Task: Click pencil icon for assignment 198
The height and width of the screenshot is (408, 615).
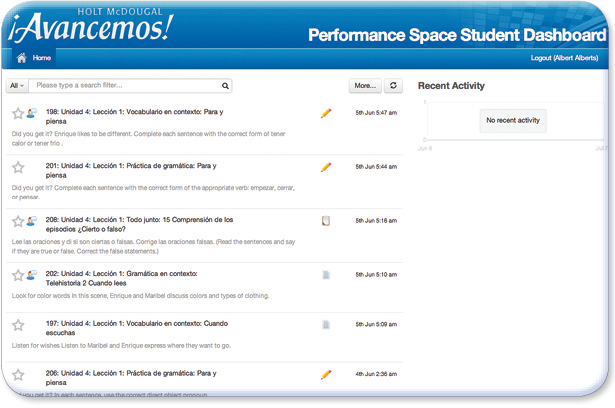Action: pyautogui.click(x=326, y=113)
